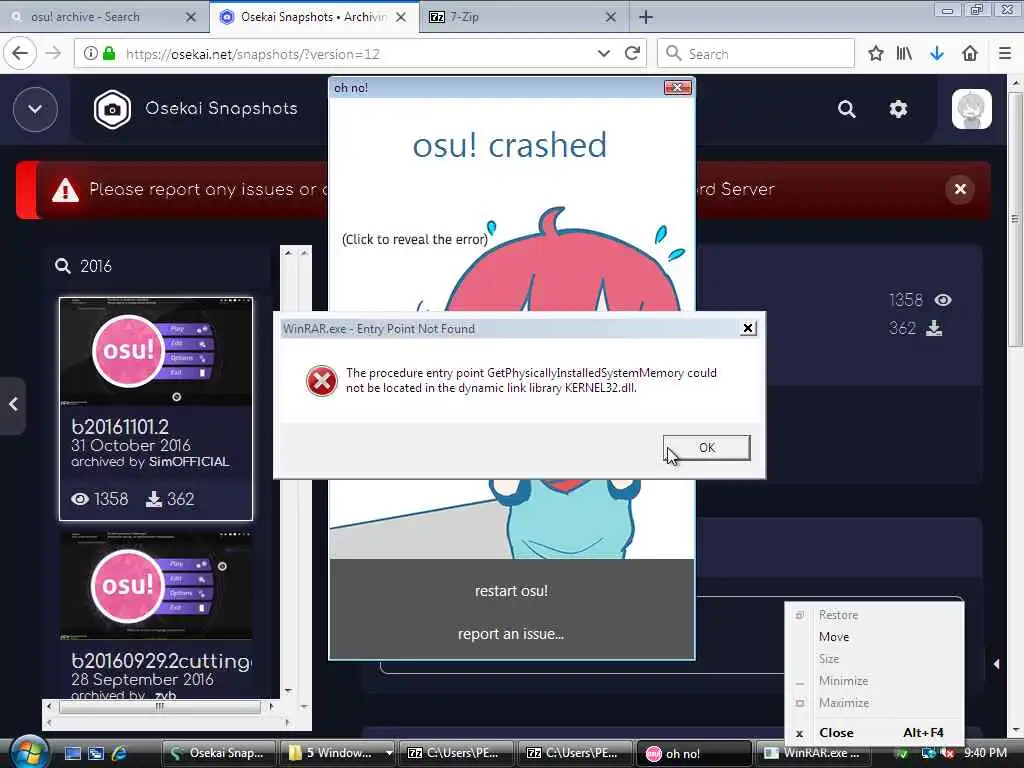This screenshot has height=768, width=1024.
Task: Click archived by SimOFFICIAL text
Action: [150, 462]
